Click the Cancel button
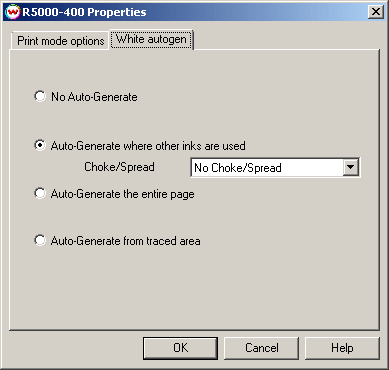The image size is (389, 370). tap(262, 348)
